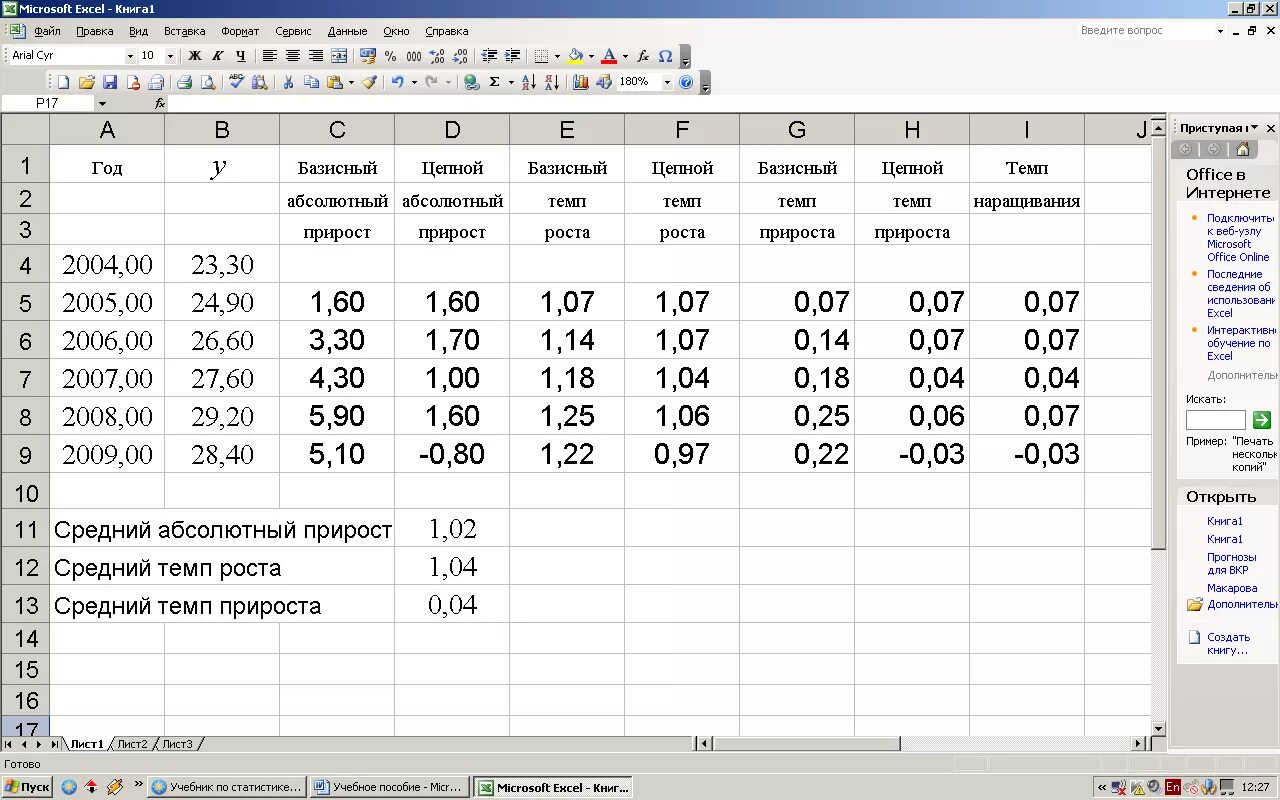
Task: Expand the Name Box dropdown
Action: pos(102,103)
